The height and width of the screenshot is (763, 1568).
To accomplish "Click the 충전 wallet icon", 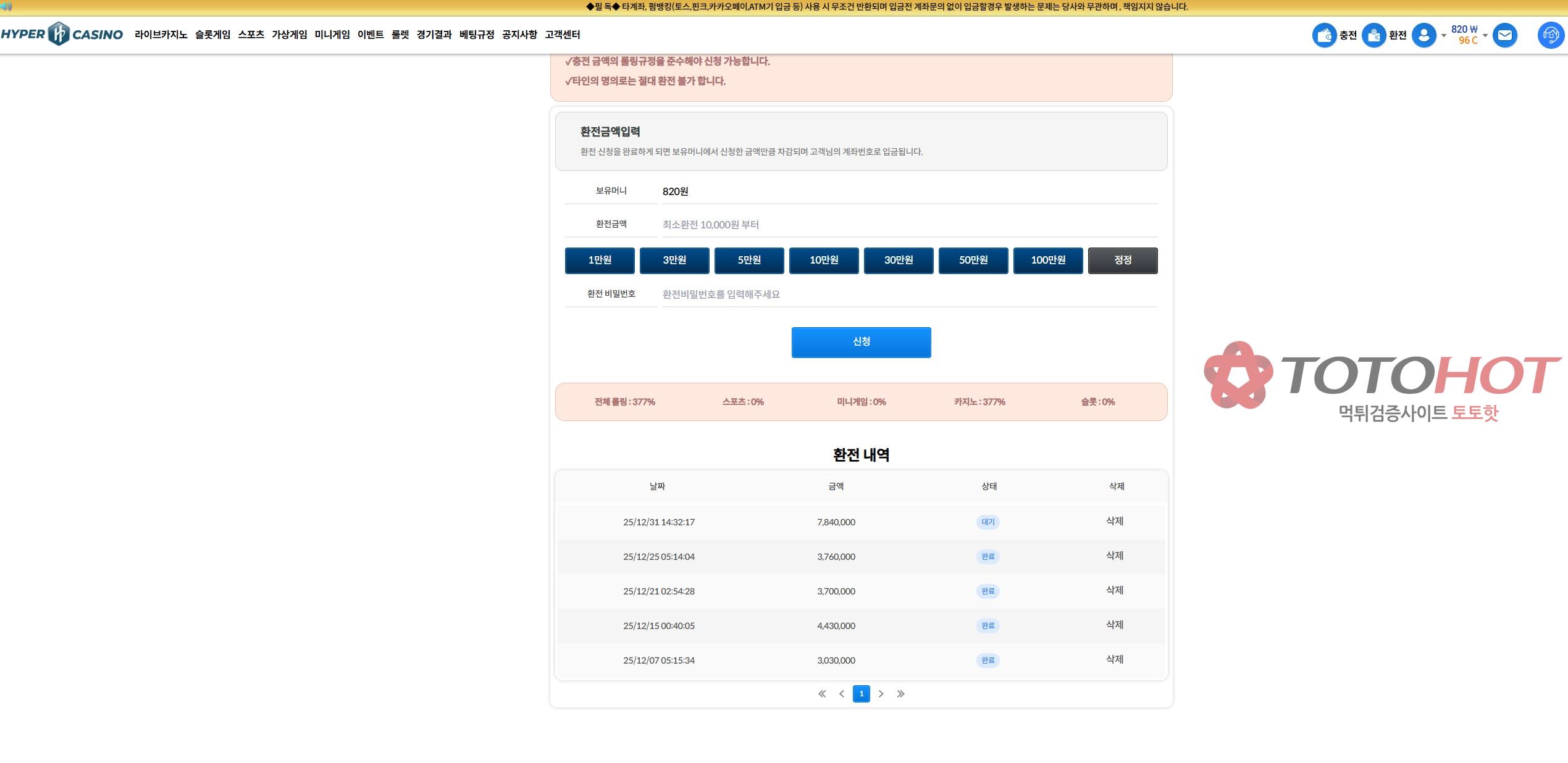I will point(1324,35).
